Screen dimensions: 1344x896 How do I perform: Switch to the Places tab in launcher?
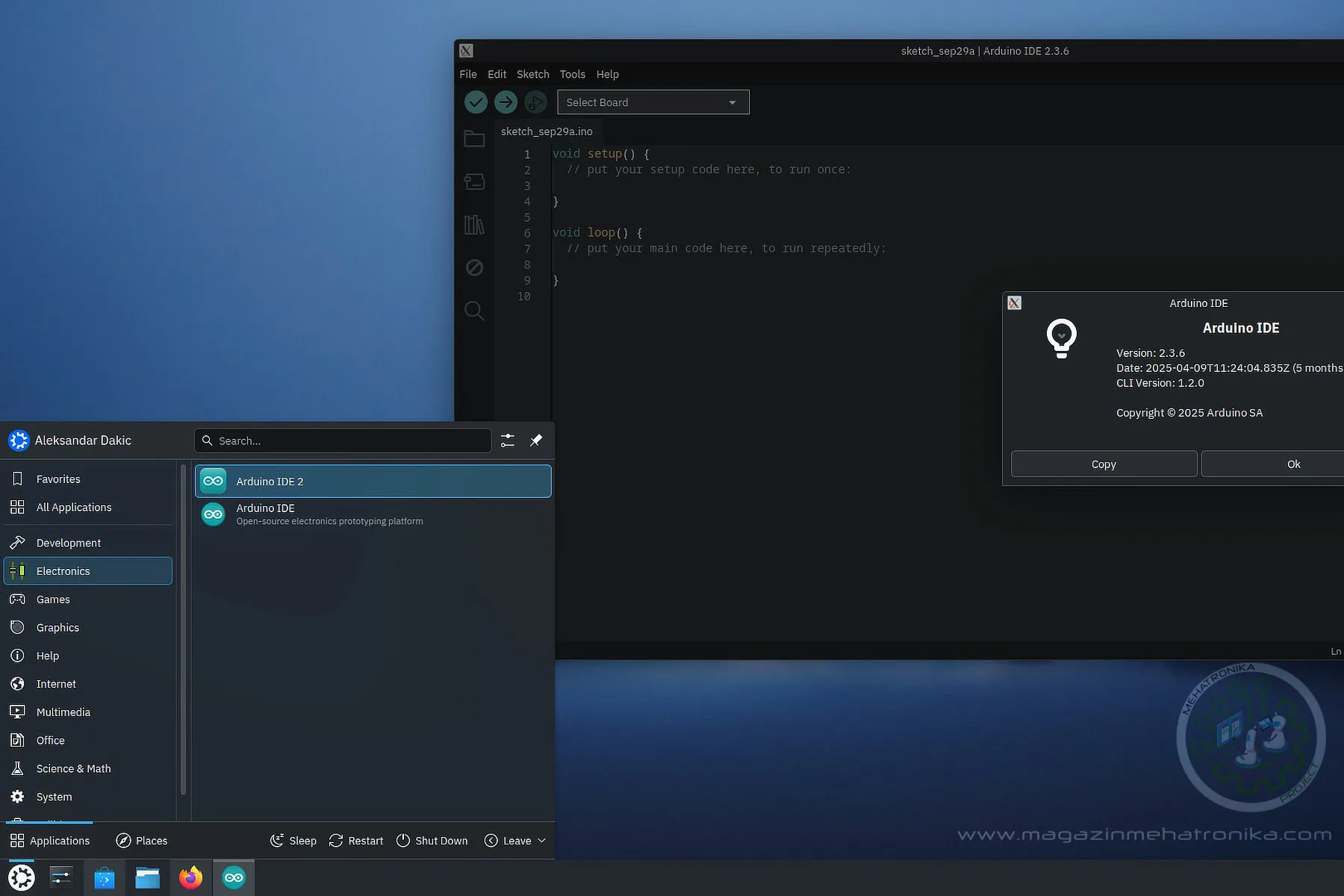(x=142, y=841)
